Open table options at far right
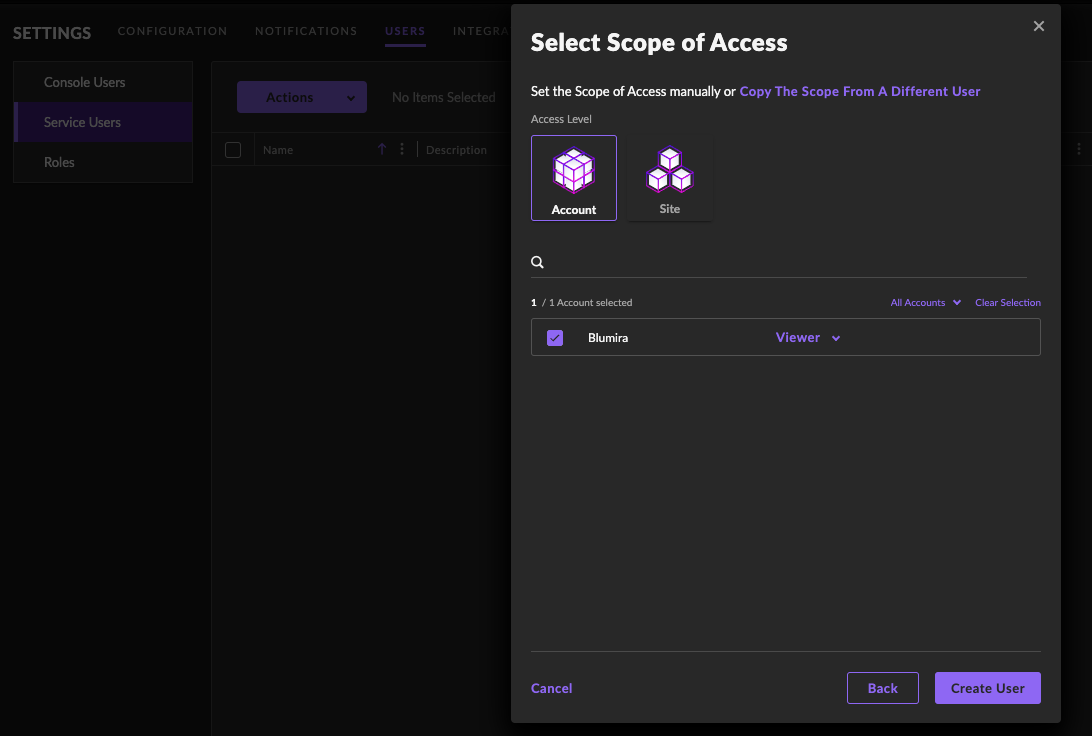Viewport: 1092px width, 736px height. tap(1078, 150)
